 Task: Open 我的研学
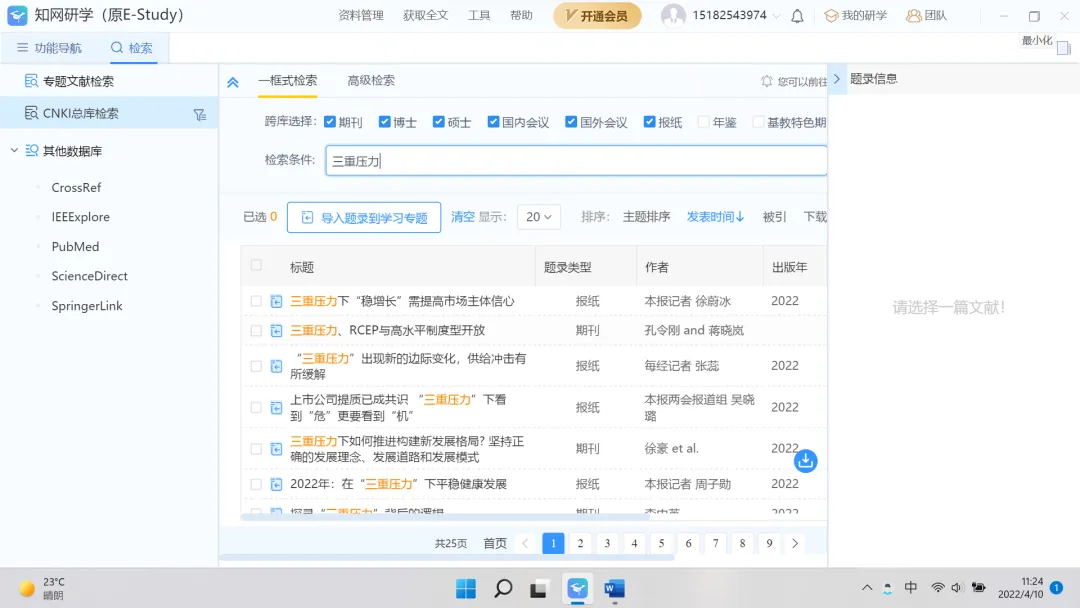855,15
